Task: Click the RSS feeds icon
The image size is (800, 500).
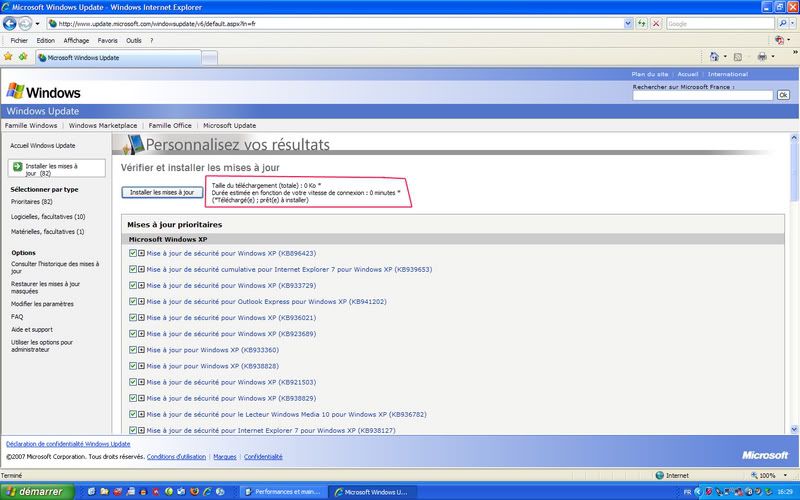Action: (x=737, y=57)
